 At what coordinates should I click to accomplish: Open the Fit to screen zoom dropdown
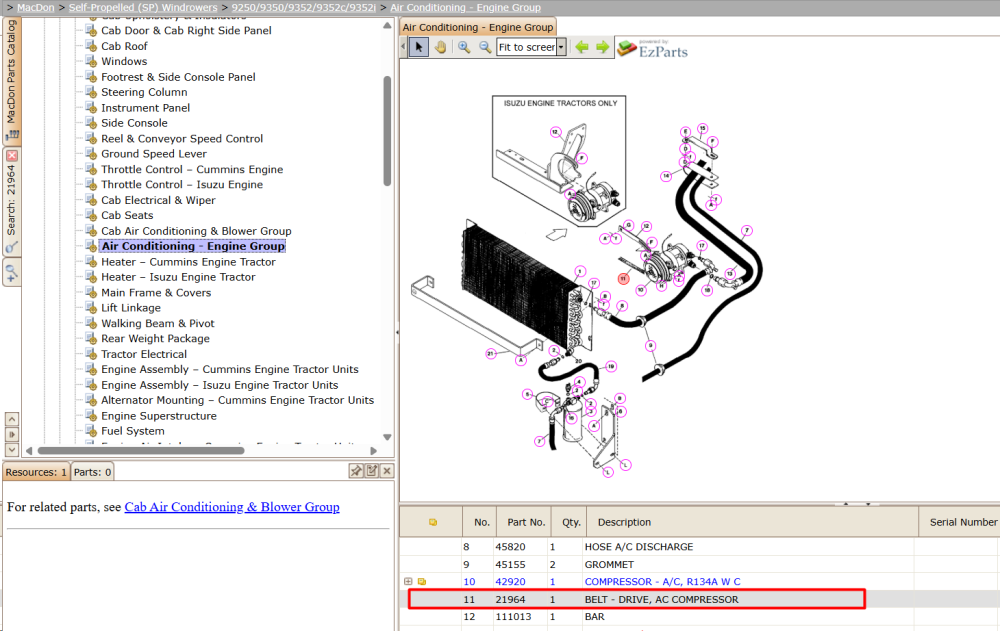pos(561,47)
